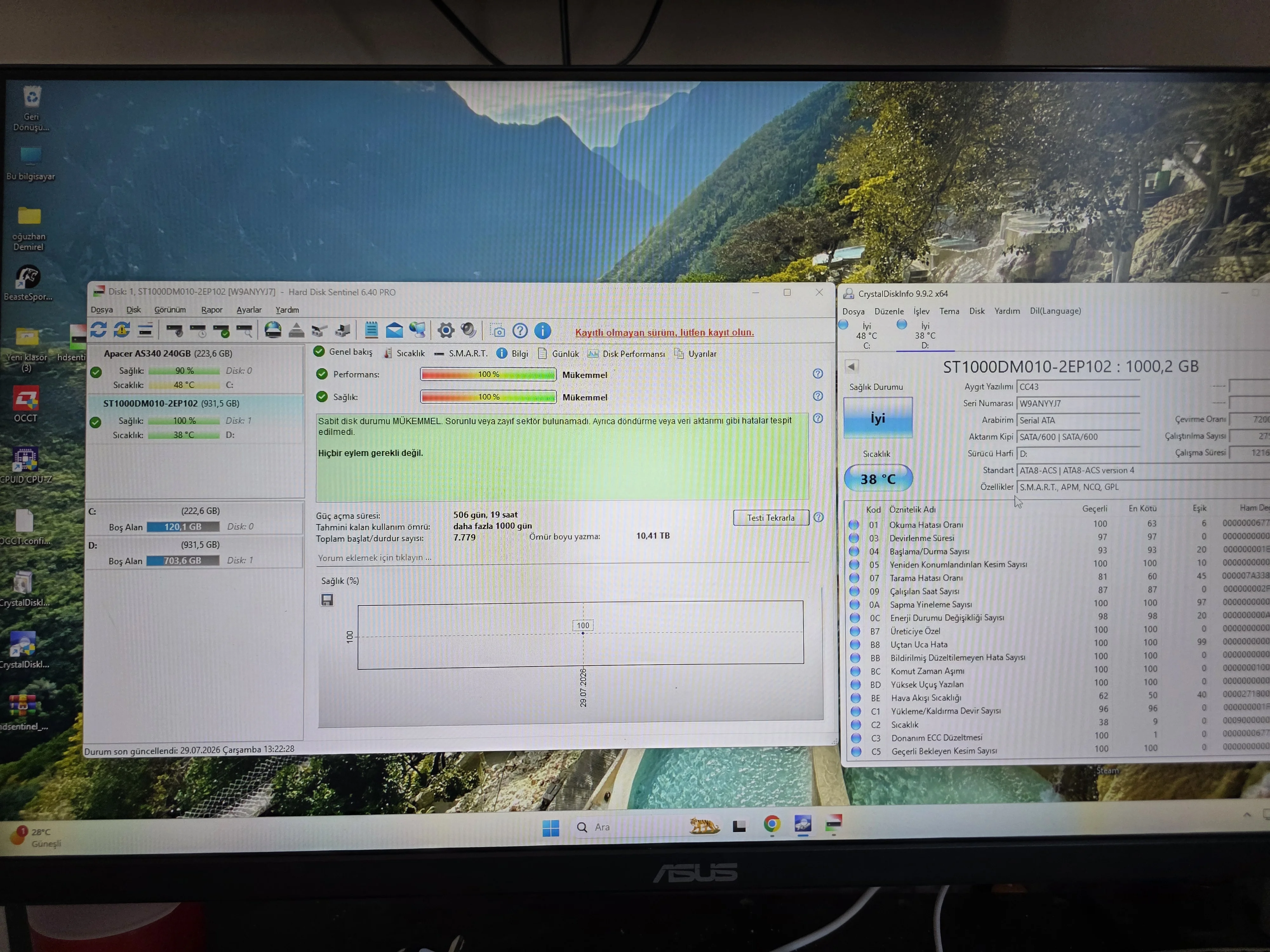Click the screenshot camera icon in Hard Disk Sentinel
This screenshot has height=952, width=1270.
pos(498,331)
